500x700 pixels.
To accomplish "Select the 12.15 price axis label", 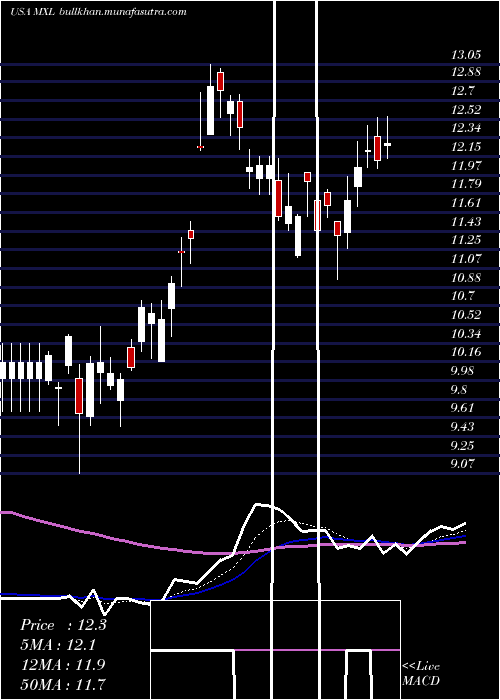I will 466,147.
